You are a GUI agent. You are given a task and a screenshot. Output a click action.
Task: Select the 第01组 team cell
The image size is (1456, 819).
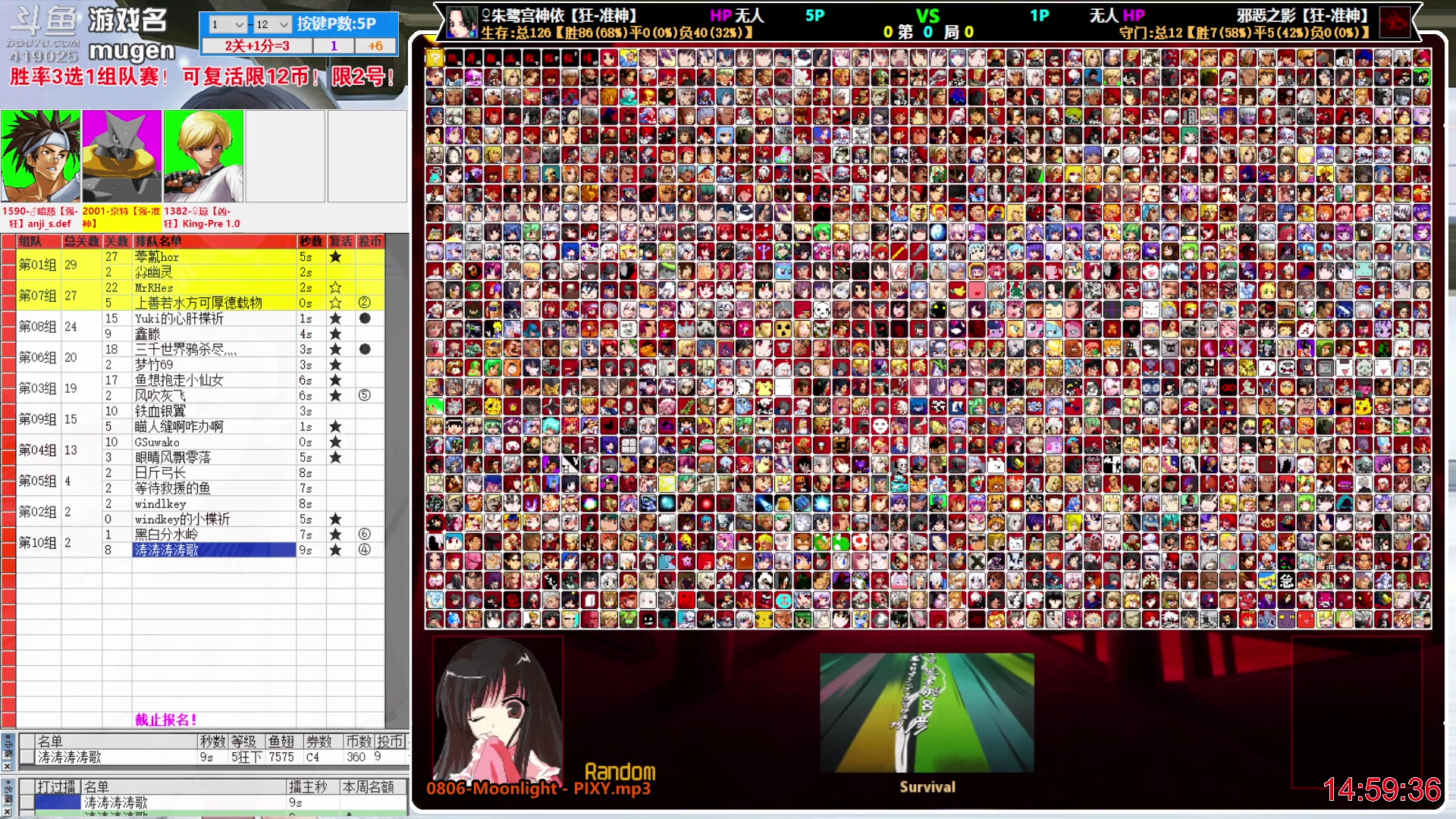click(38, 265)
